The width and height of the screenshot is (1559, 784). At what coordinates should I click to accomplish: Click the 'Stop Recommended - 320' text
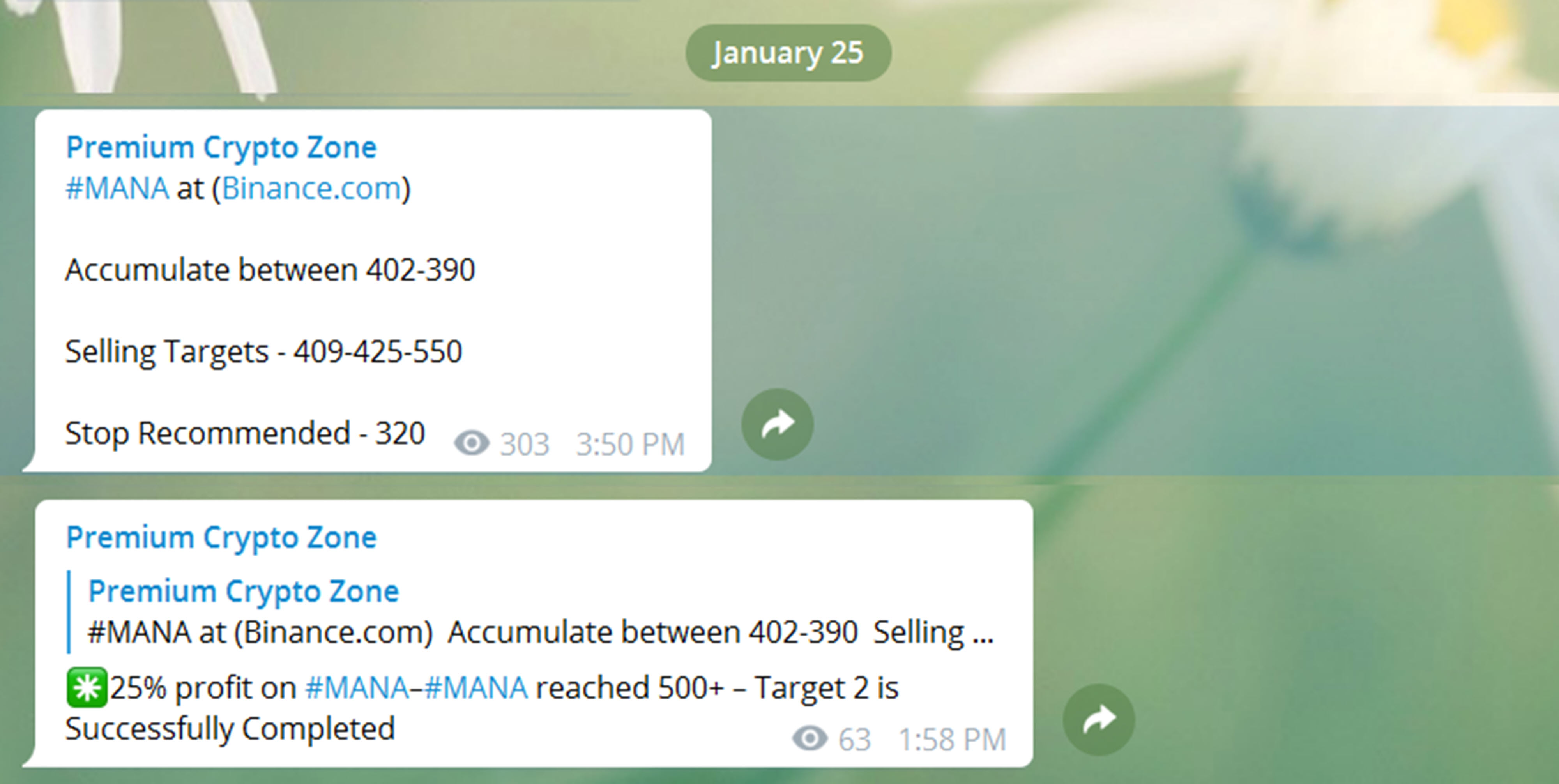click(x=245, y=433)
